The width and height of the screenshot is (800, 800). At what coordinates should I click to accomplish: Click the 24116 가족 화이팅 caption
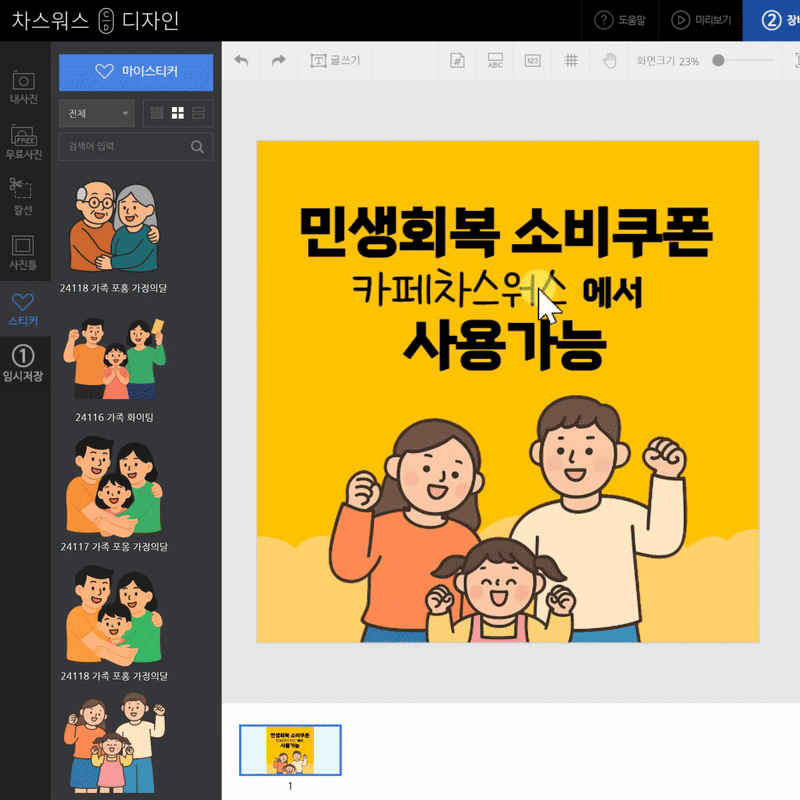click(114, 417)
